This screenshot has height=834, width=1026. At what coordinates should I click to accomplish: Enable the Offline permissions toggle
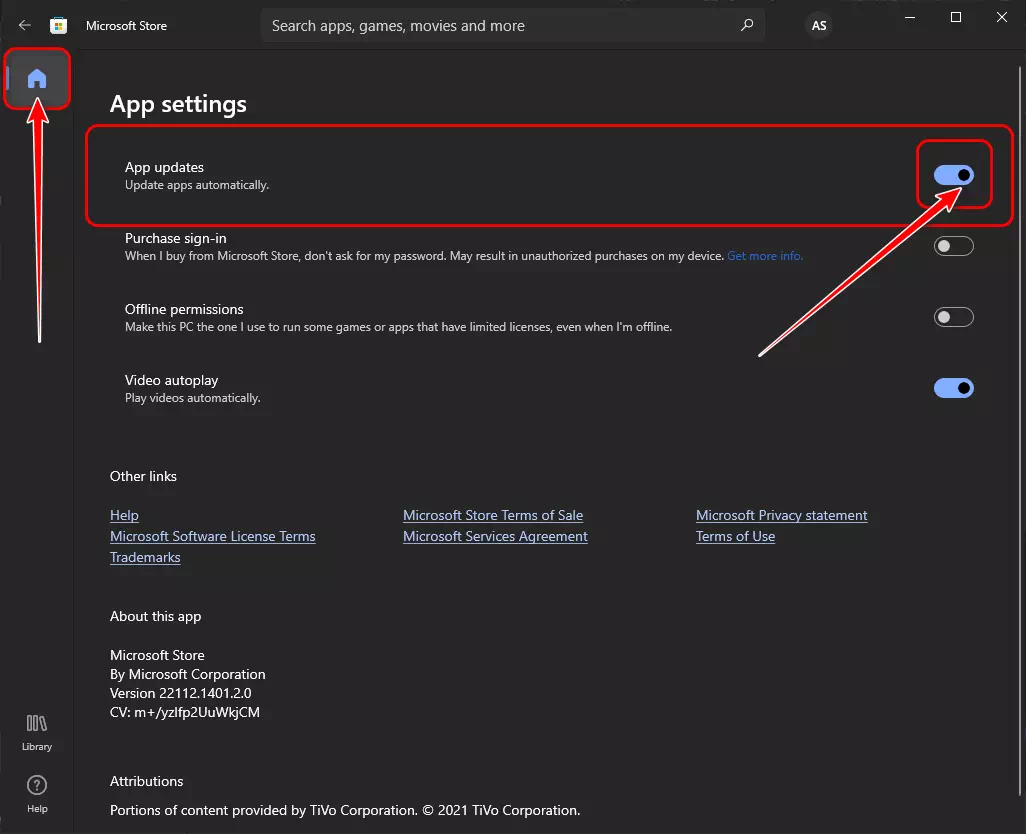[x=953, y=317]
